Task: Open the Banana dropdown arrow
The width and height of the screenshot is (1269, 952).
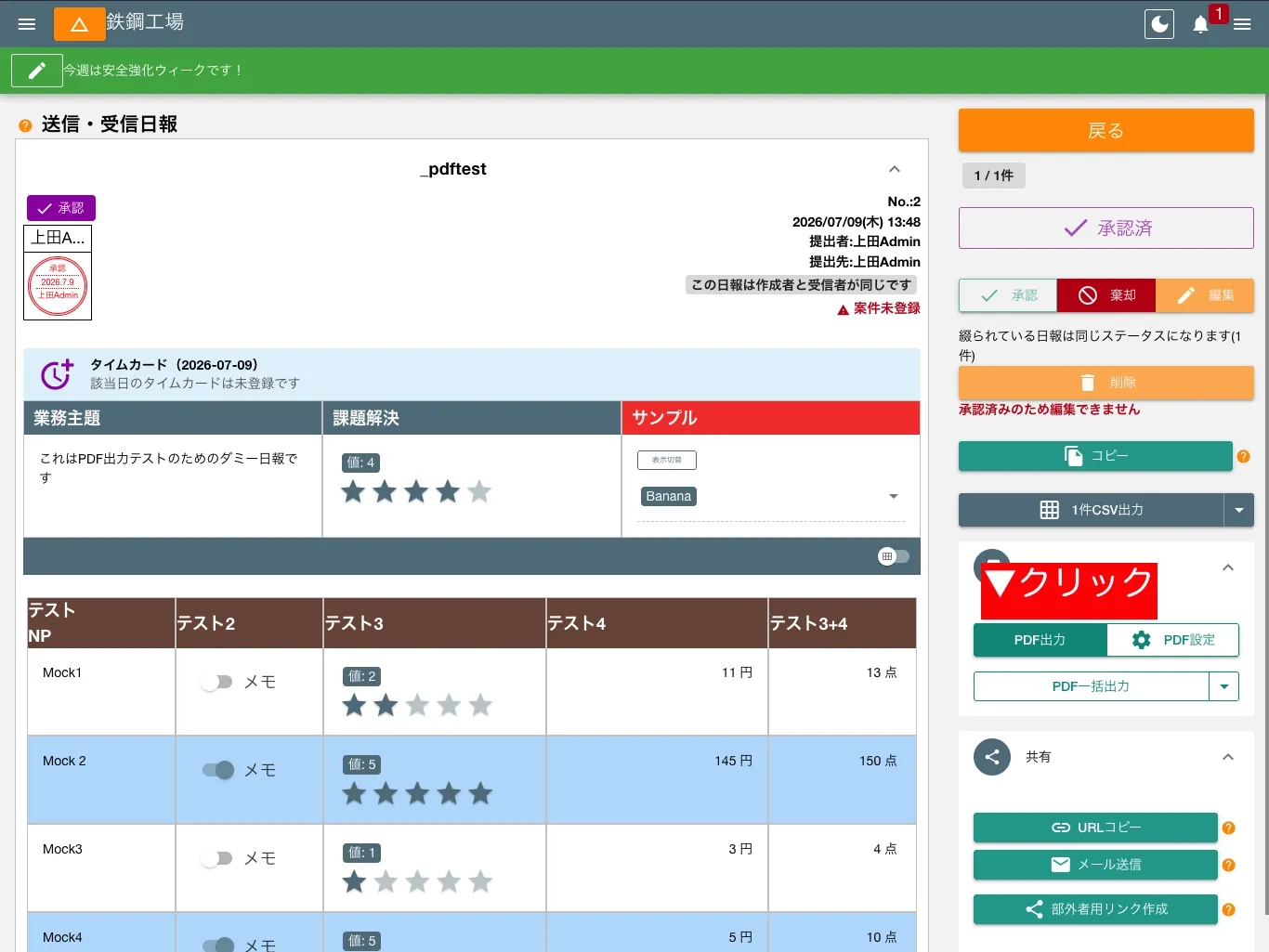Action: [x=894, y=496]
